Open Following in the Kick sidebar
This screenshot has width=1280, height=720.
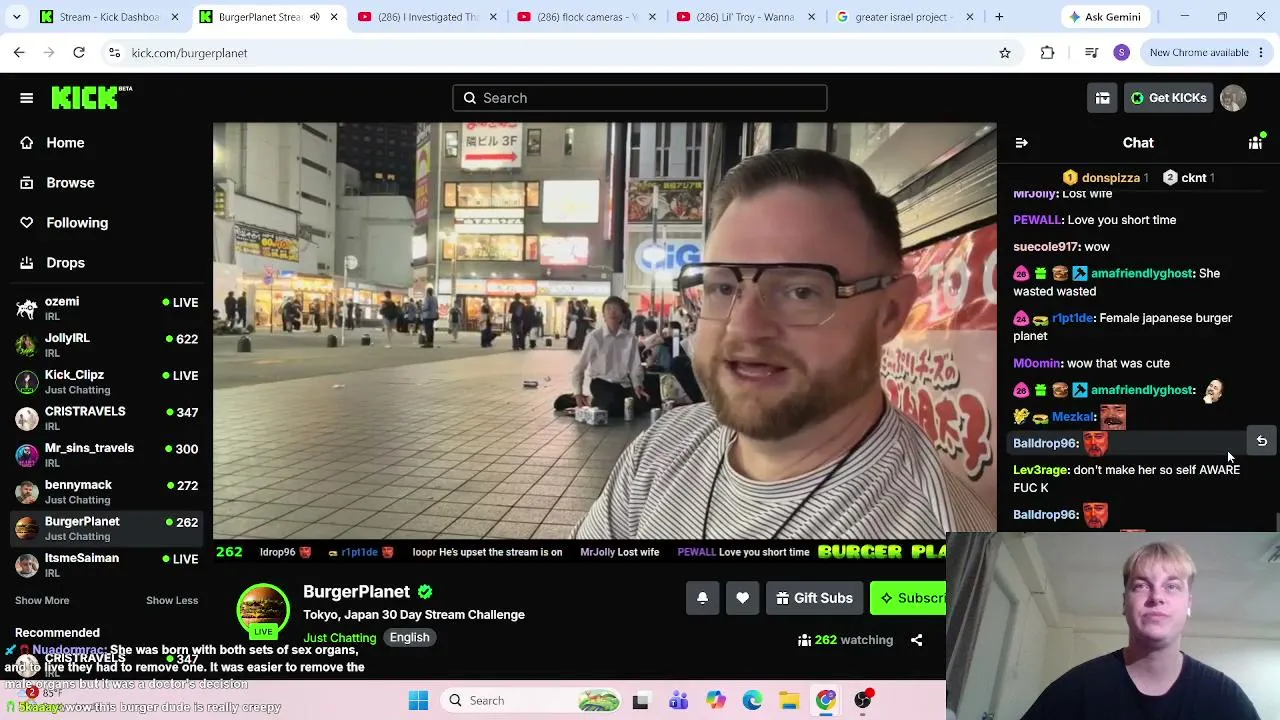[77, 223]
